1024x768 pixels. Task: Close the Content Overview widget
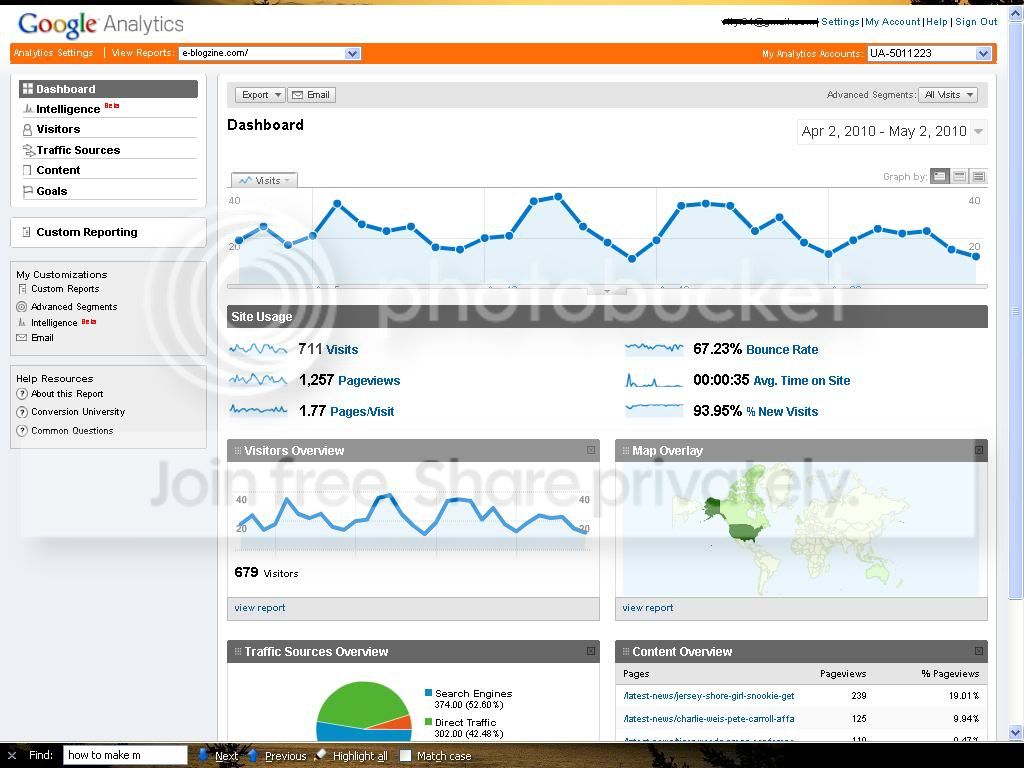(979, 651)
